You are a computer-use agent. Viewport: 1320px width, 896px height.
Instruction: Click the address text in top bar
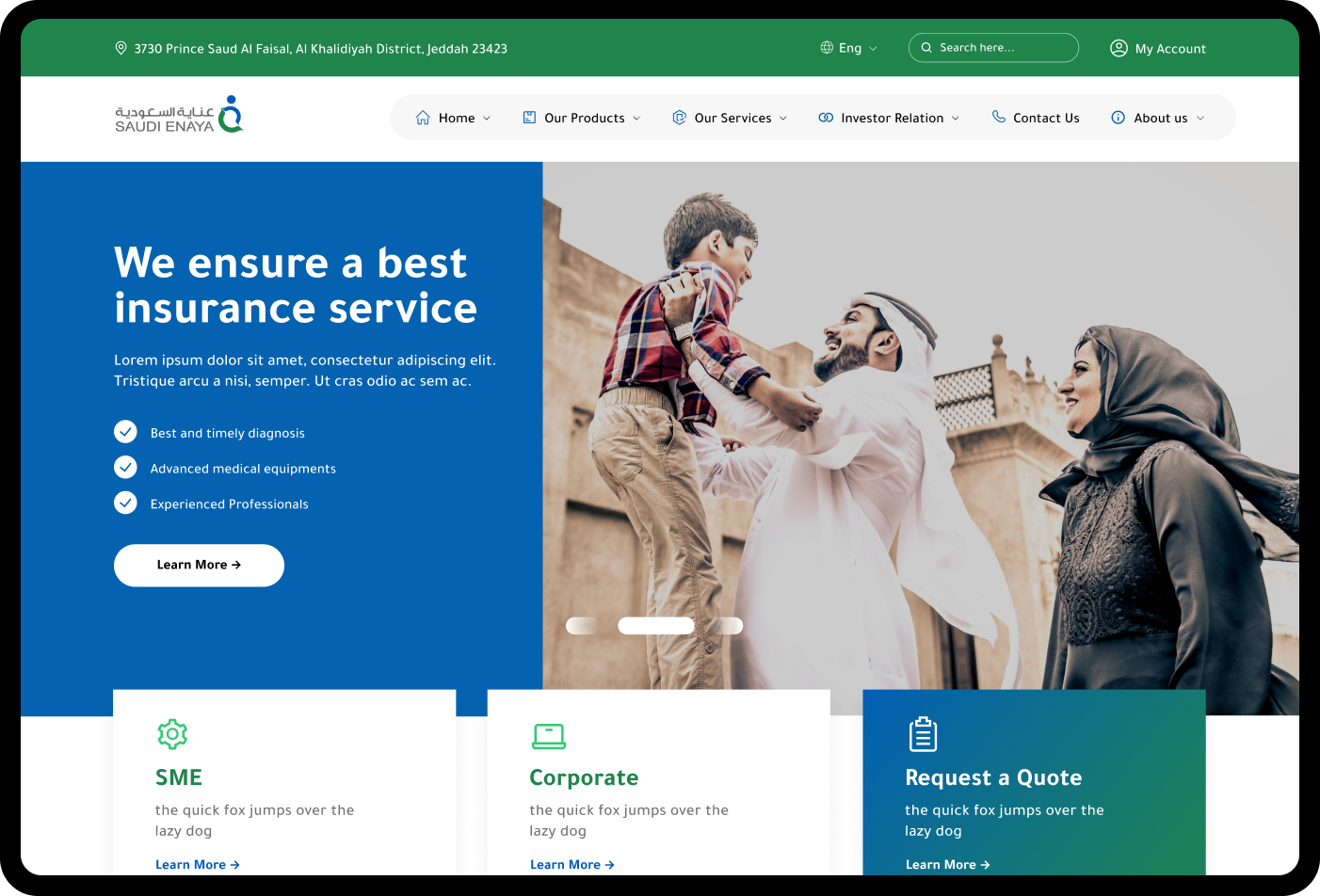tap(320, 49)
